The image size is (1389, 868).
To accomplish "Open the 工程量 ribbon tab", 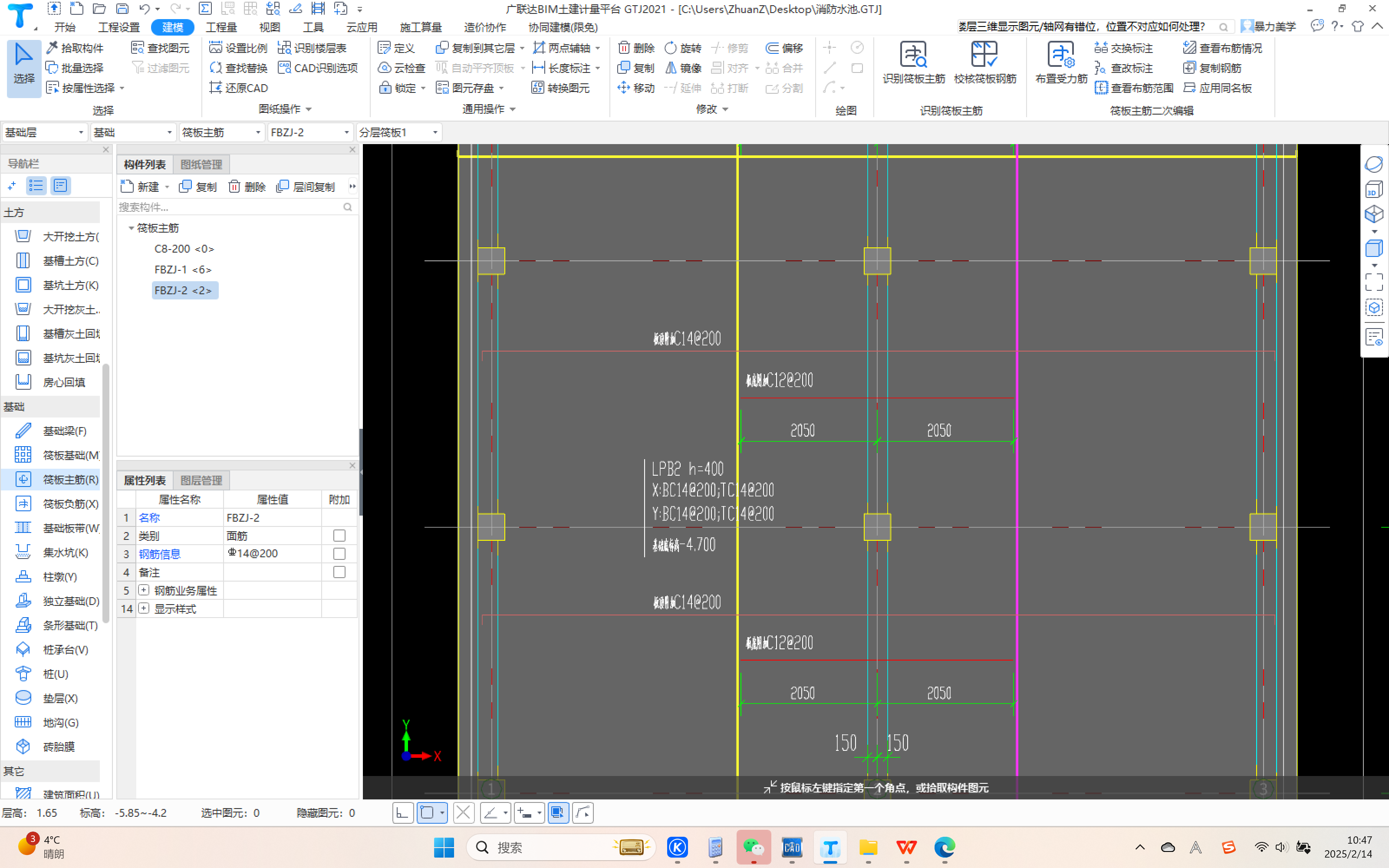I will pyautogui.click(x=221, y=27).
